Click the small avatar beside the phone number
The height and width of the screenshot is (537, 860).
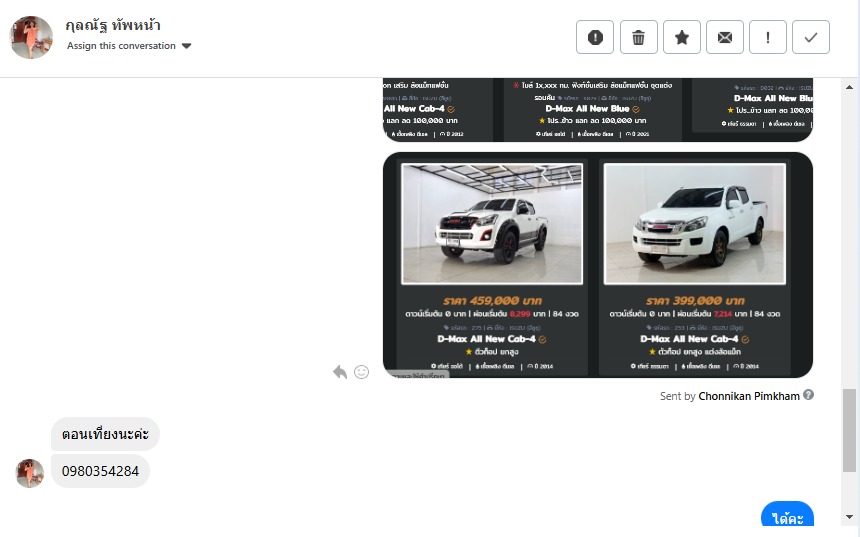pyautogui.click(x=30, y=472)
